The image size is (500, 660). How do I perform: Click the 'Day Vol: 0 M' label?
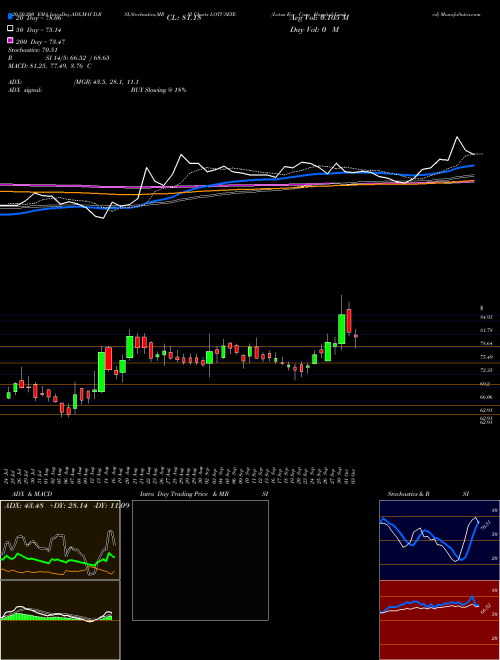click(314, 30)
